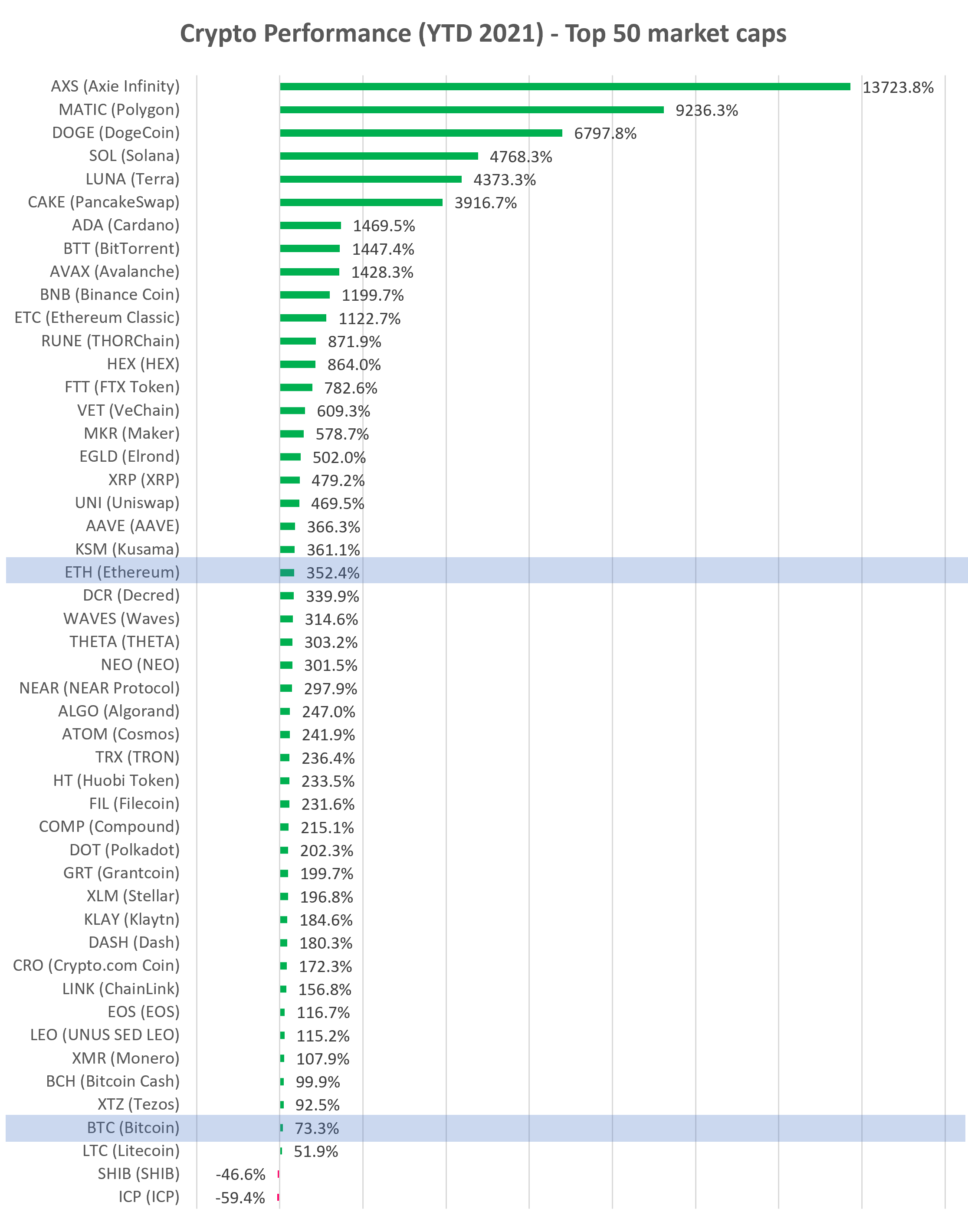Select the 'LUNA (Terra)' label
The width and height of the screenshot is (968, 1232).
(133, 179)
